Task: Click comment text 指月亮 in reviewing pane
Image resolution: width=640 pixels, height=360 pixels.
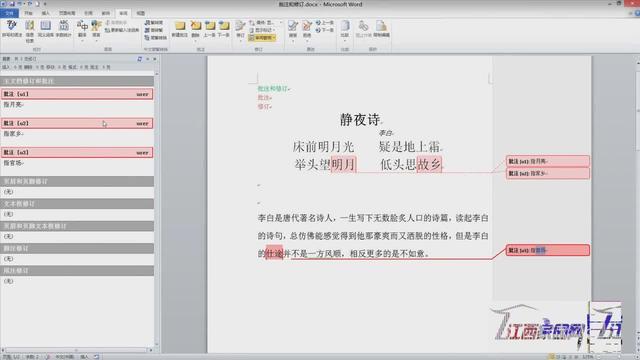Action: coord(13,104)
